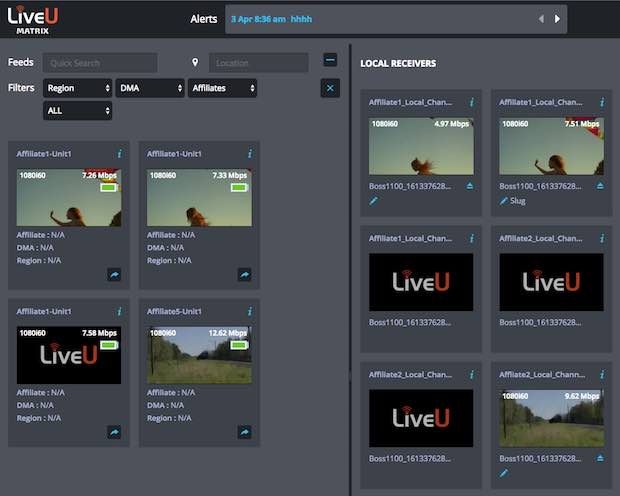Click the battery indicator on the 7.26 Mbps feed

coord(108,187)
